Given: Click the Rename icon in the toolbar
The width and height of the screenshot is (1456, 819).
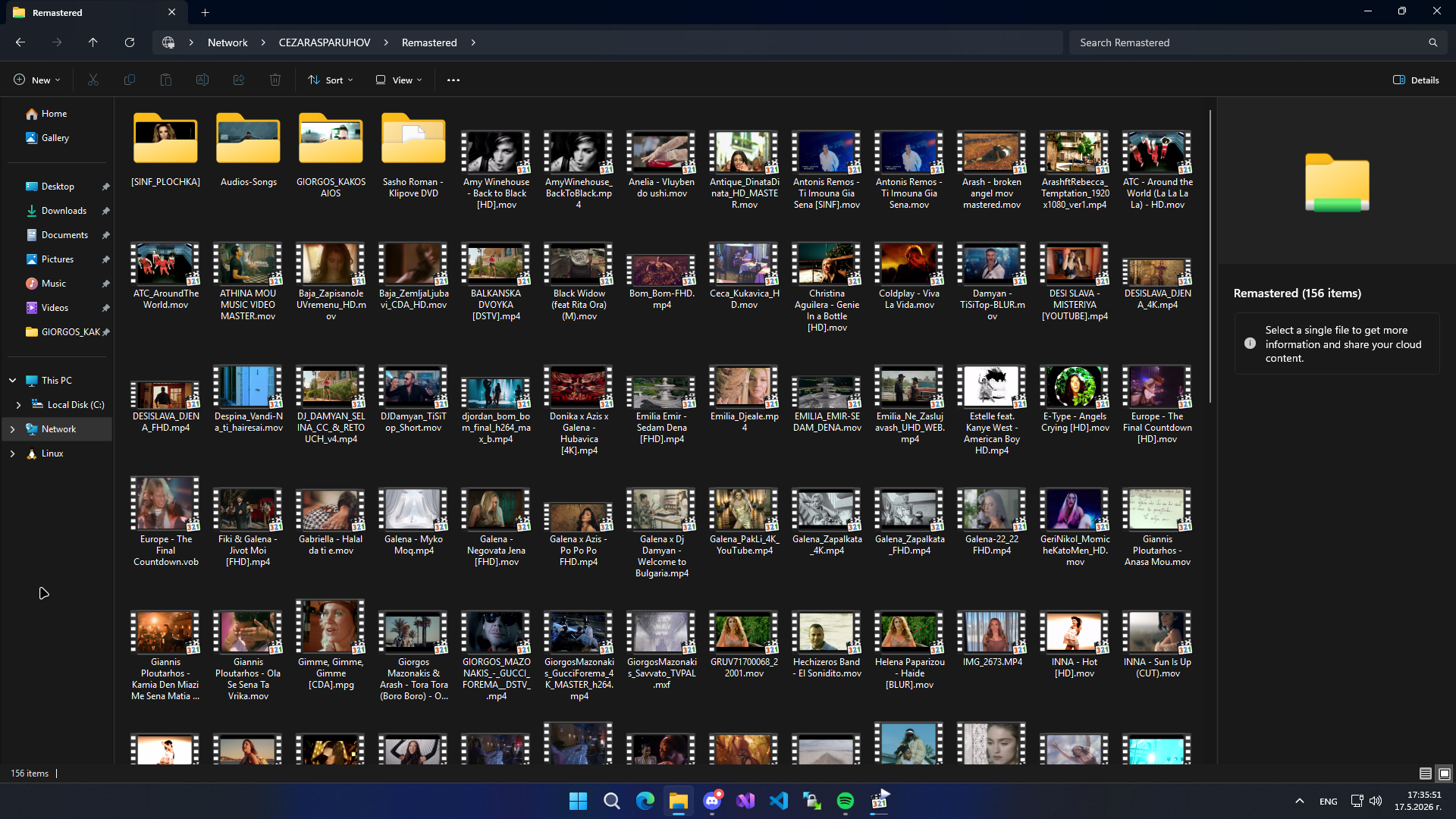Looking at the screenshot, I should click(x=202, y=80).
